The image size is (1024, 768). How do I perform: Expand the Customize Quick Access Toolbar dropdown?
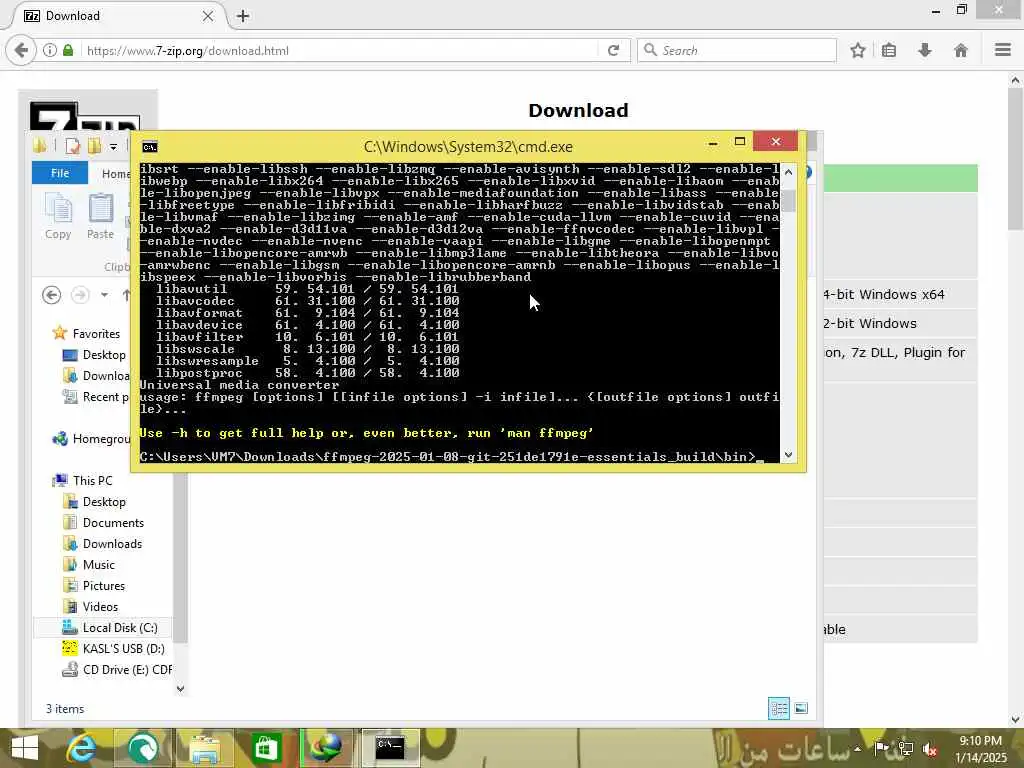113,147
